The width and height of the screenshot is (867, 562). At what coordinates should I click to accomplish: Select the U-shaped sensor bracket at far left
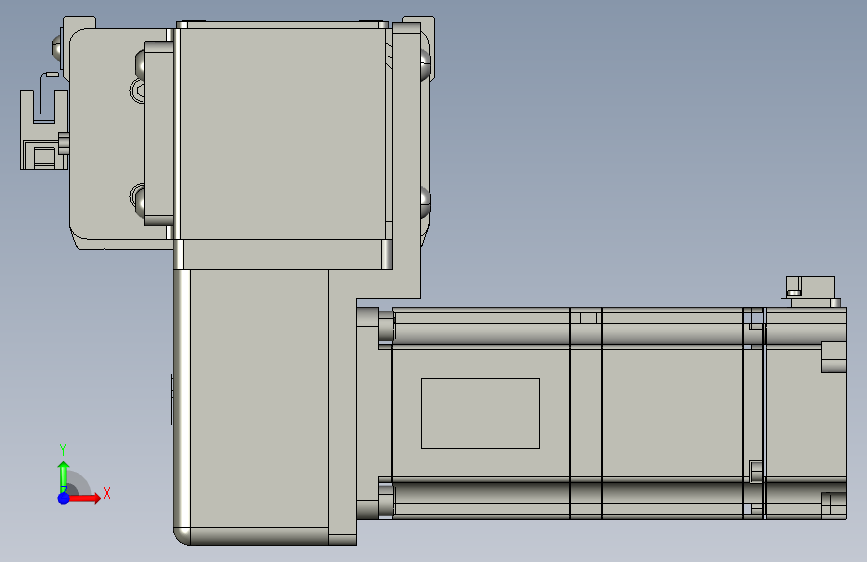point(44,129)
